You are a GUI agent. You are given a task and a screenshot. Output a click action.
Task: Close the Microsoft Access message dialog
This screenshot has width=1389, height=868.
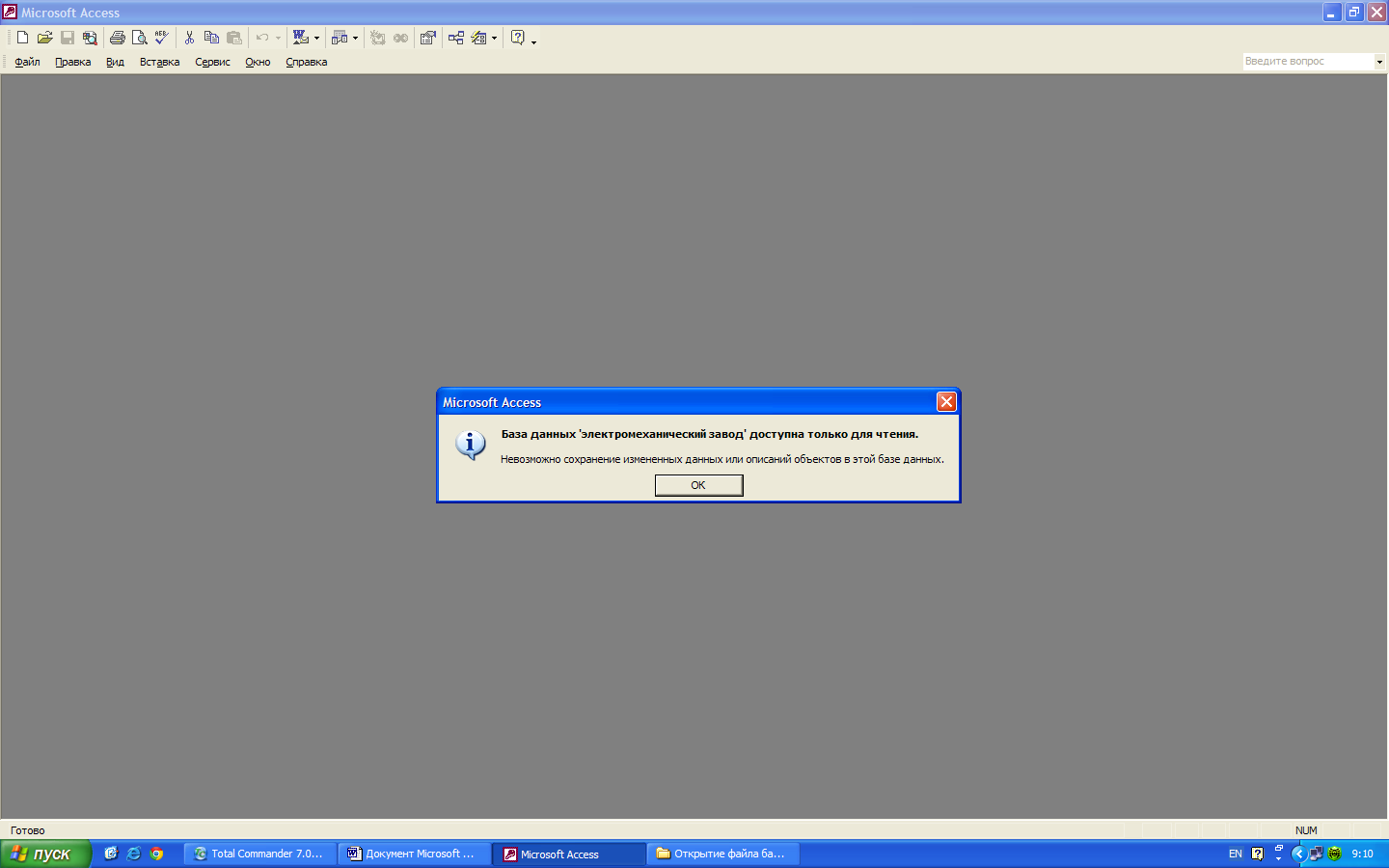946,401
